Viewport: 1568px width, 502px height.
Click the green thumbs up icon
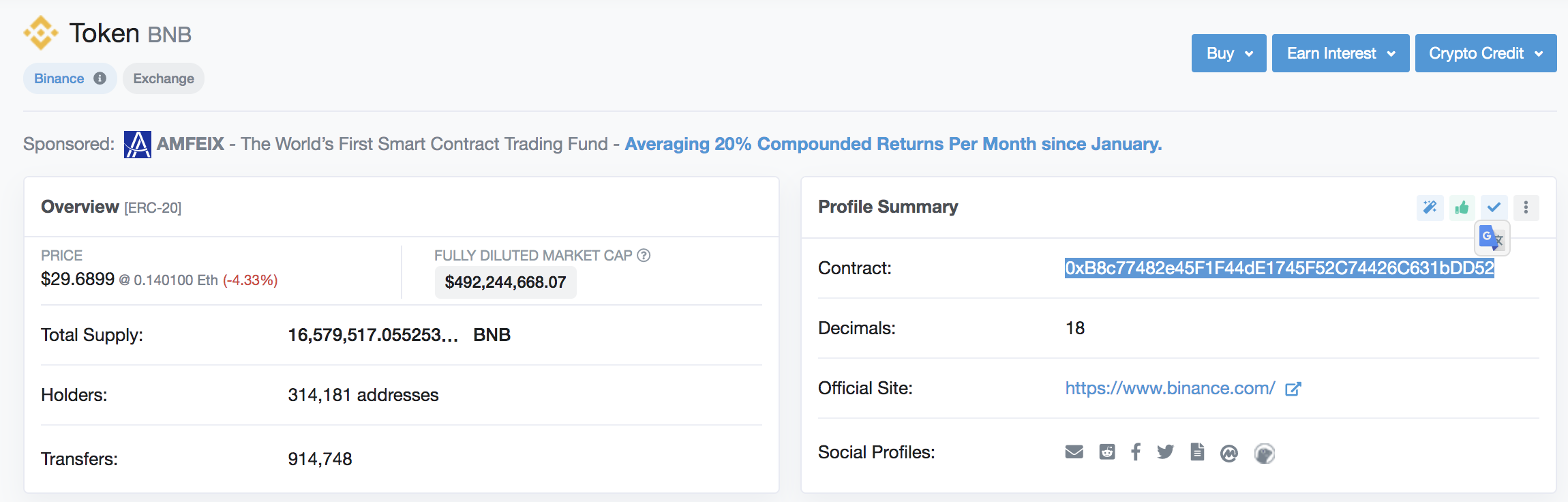(x=1462, y=207)
